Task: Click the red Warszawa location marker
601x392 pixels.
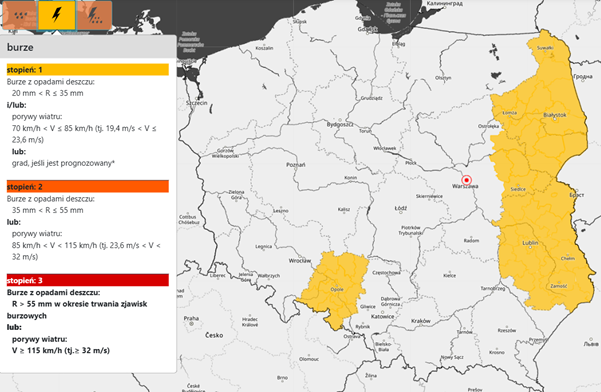Action: point(466,180)
